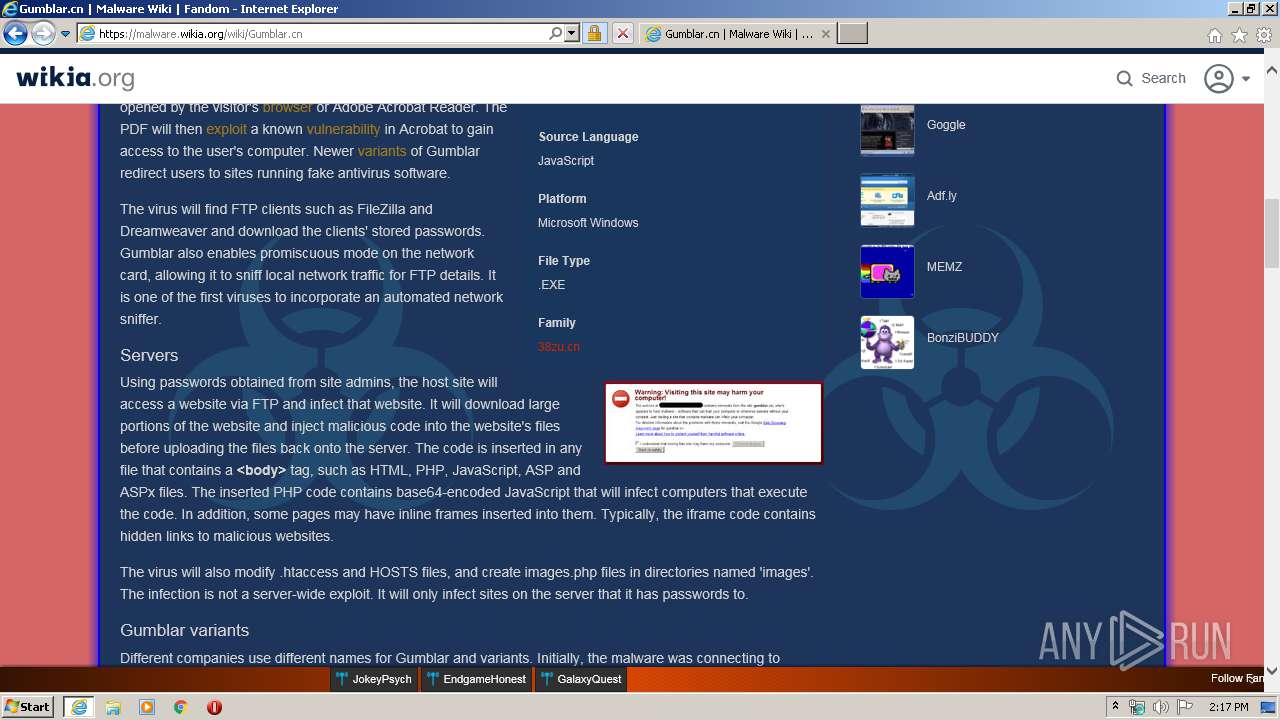Open the BonziBUDDY purple gorilla thumbnail

(x=887, y=342)
